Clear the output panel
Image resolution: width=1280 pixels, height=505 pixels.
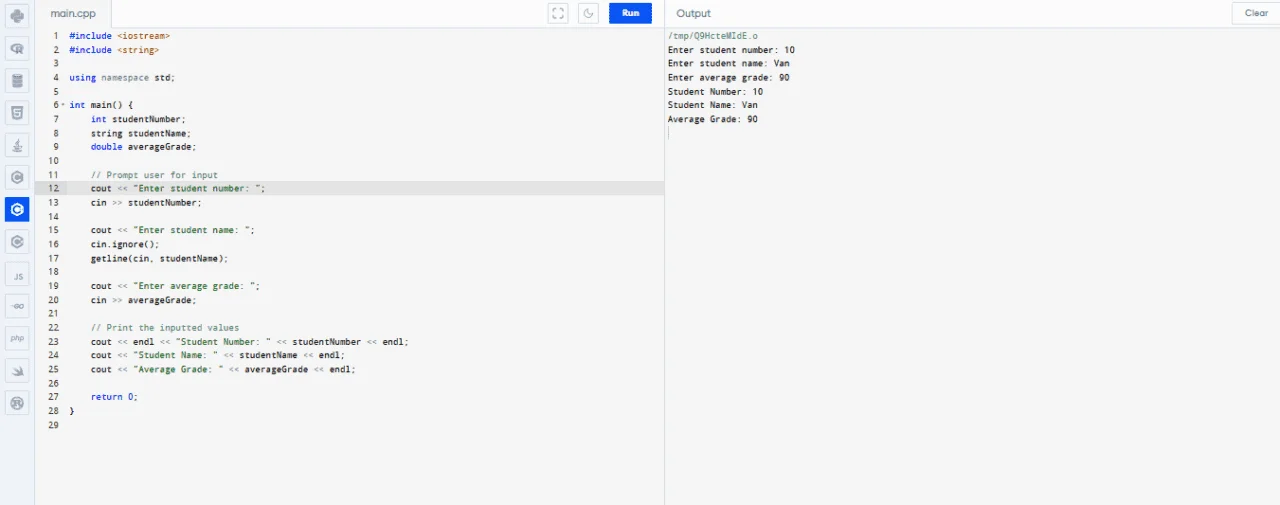(1256, 13)
